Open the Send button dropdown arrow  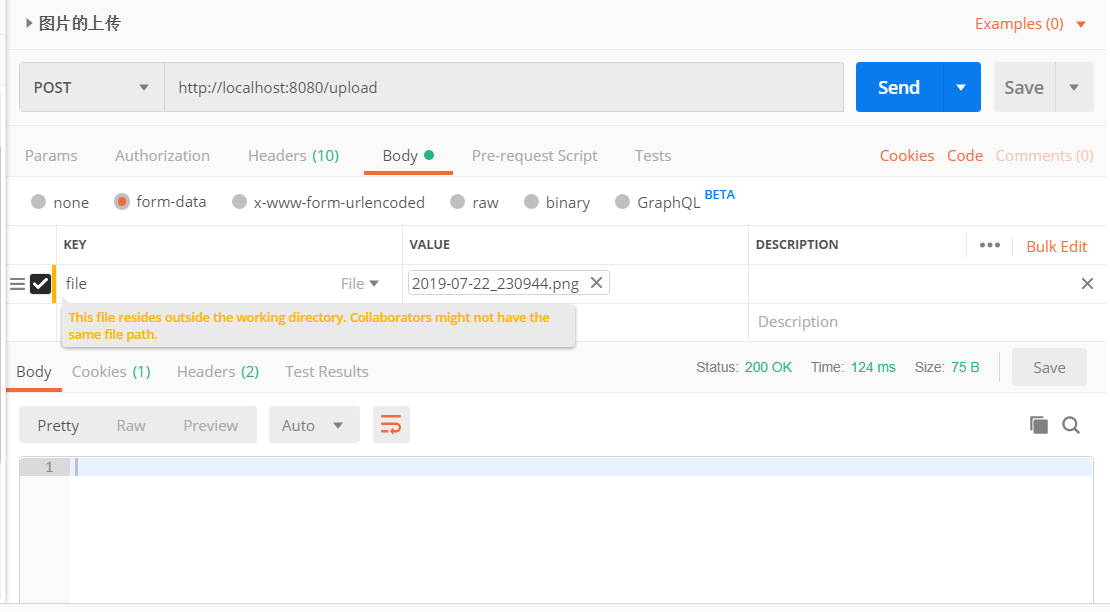click(961, 87)
